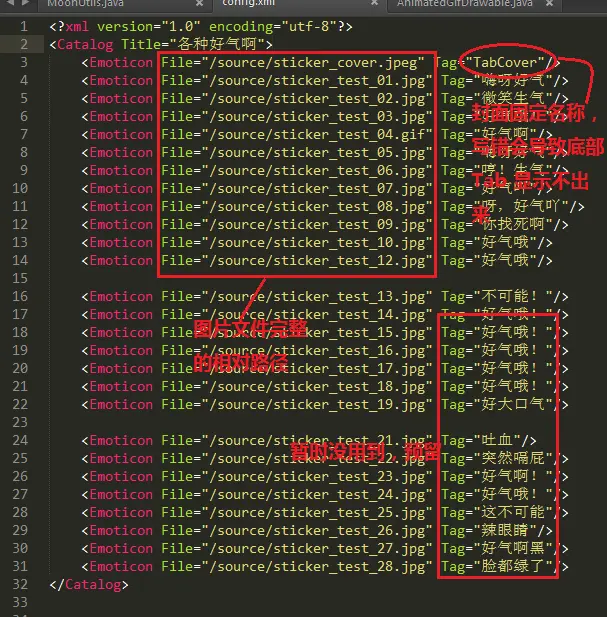607x617 pixels.
Task: Click line number 2 in the gutter
Action: coord(24,44)
